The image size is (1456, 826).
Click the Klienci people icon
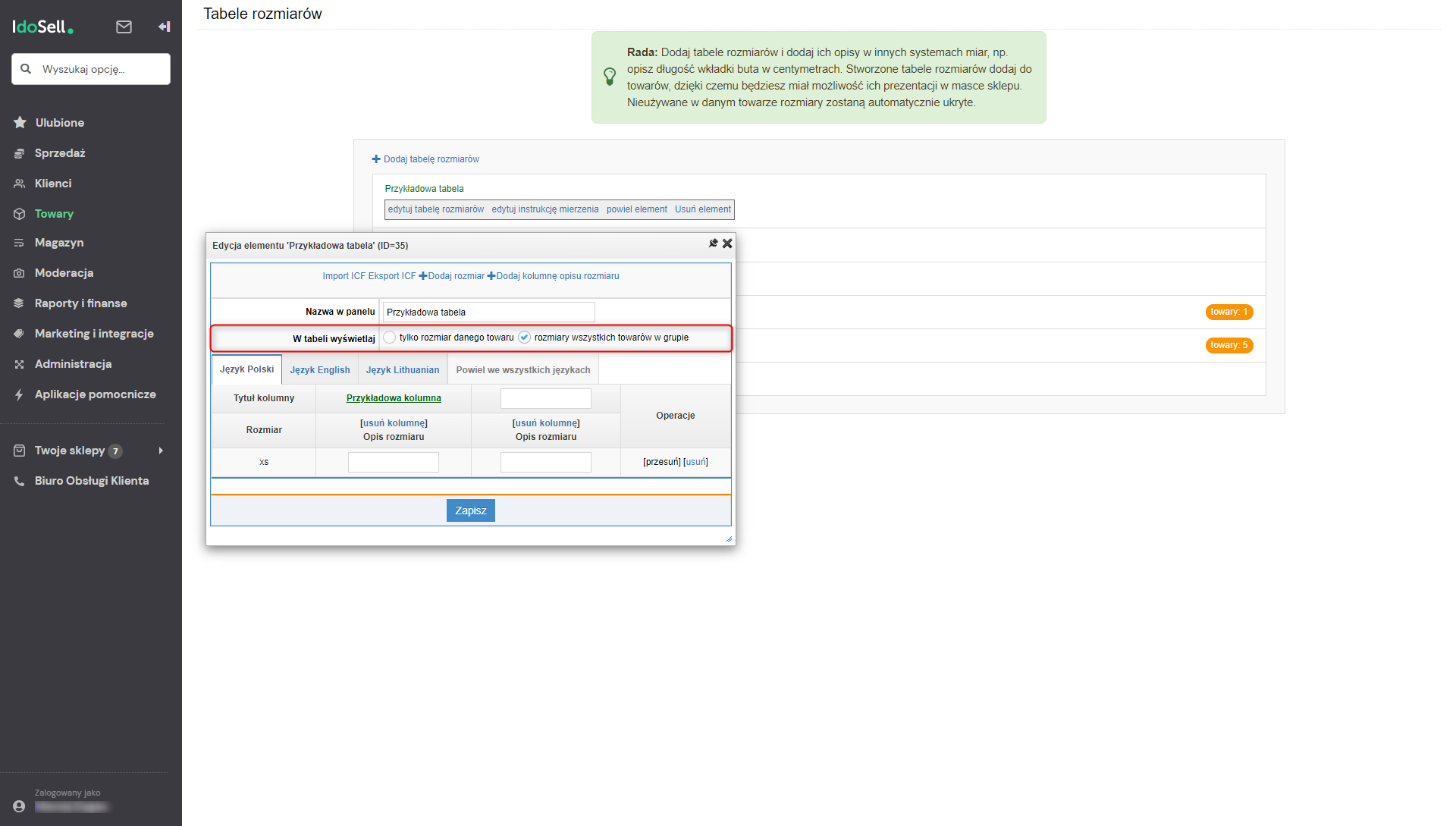[x=20, y=184]
